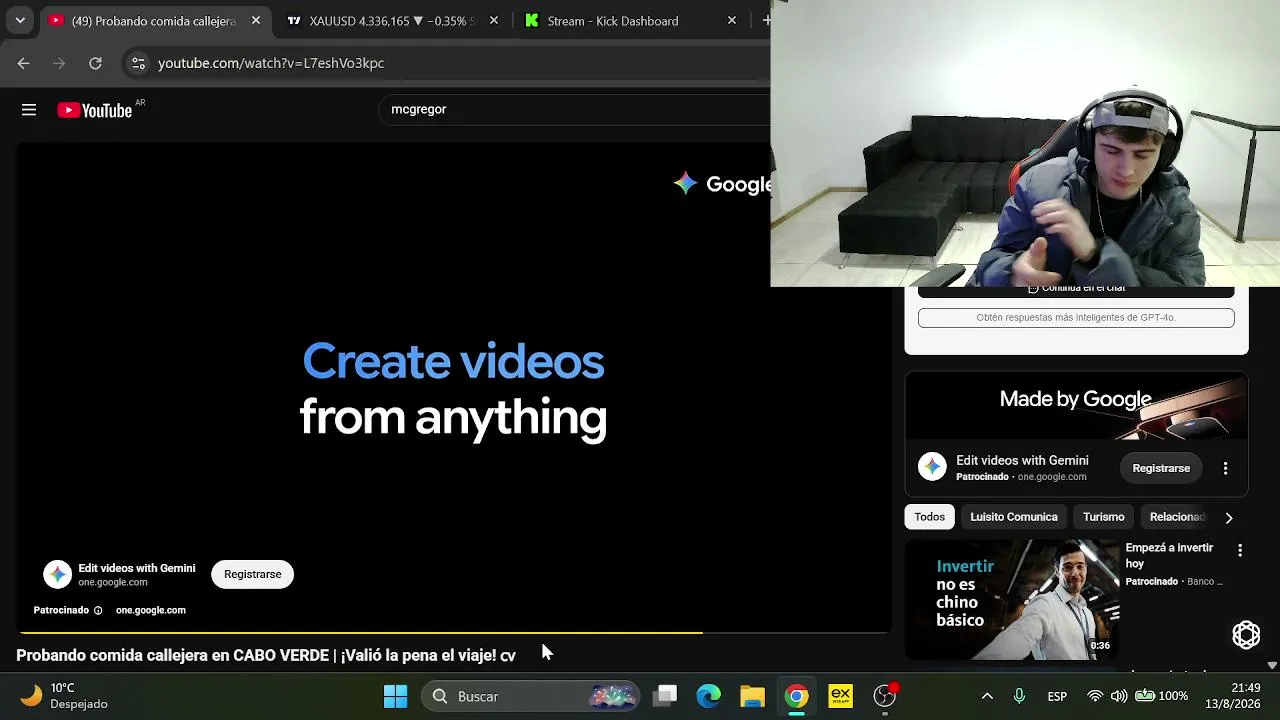Launch Microsoft Edge from the taskbar
The width and height of the screenshot is (1280, 720).
709,696
